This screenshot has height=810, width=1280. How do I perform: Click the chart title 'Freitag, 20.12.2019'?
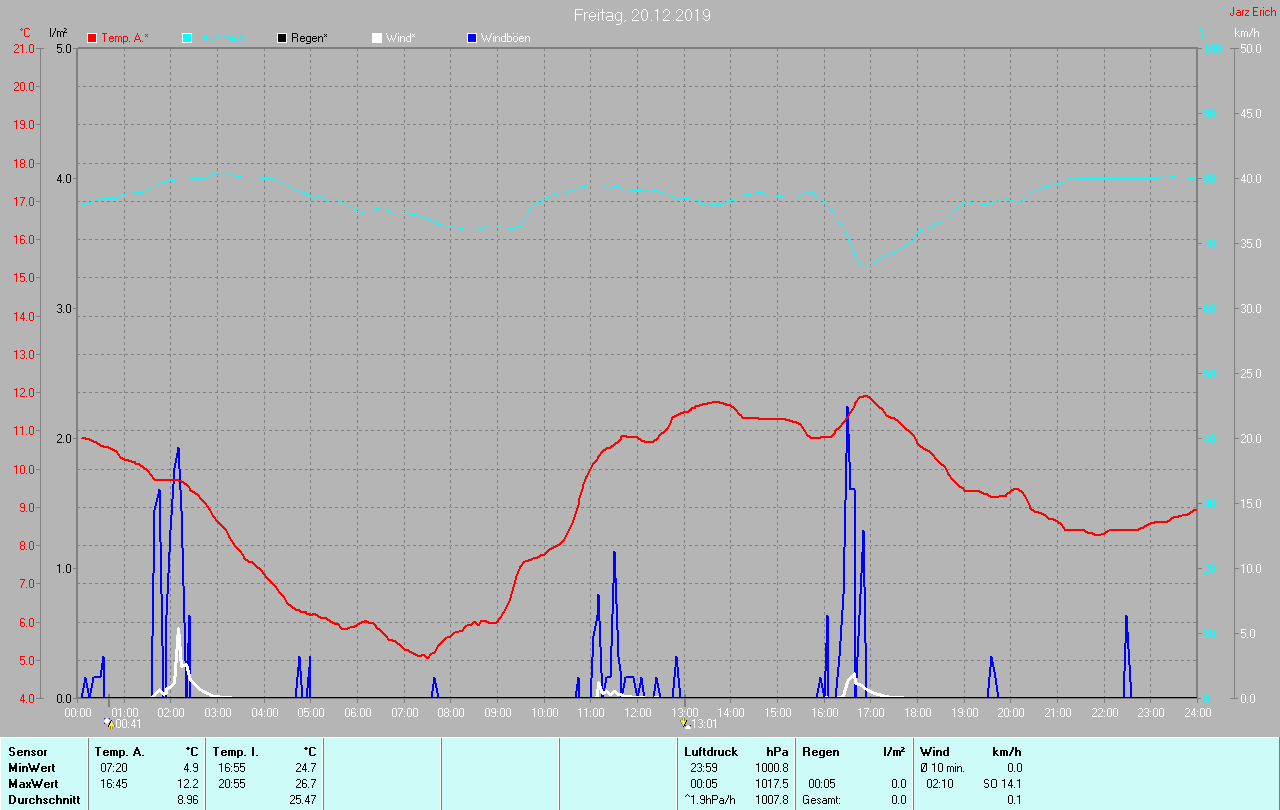(642, 15)
